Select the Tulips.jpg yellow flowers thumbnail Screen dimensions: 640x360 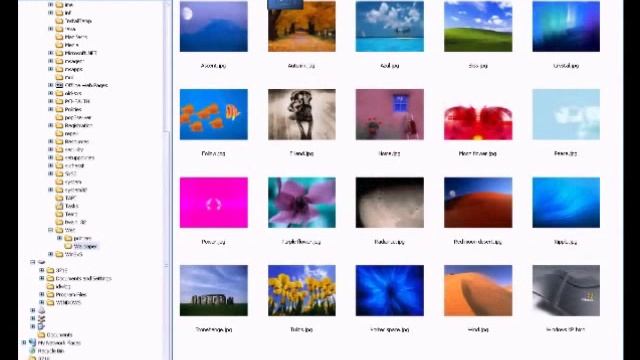302,290
